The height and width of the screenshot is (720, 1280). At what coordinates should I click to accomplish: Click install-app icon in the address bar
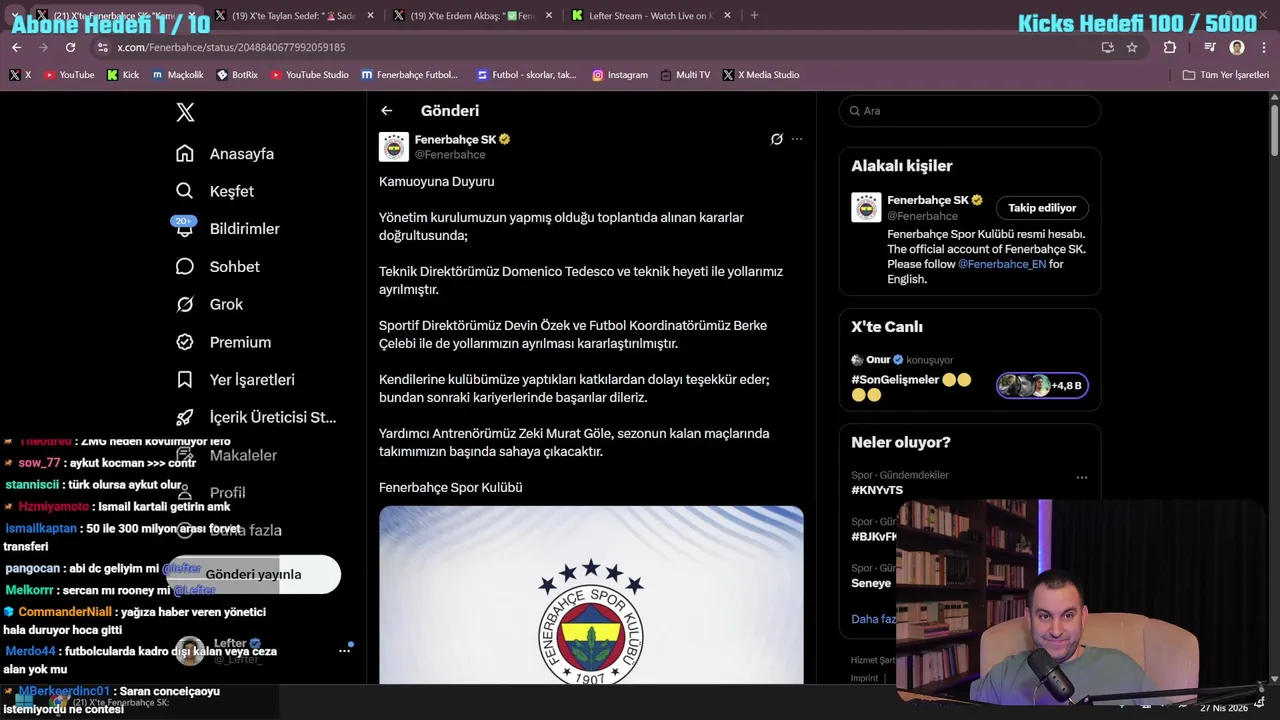pos(1107,47)
